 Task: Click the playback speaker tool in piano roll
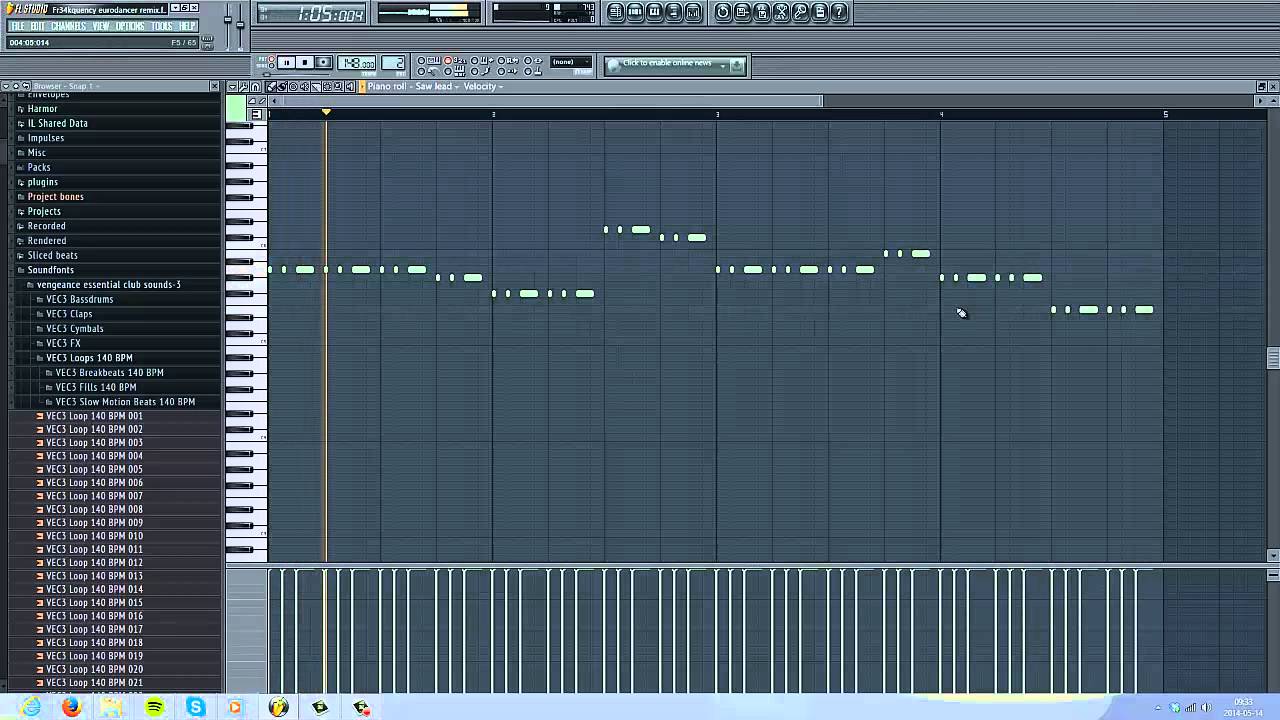350,87
